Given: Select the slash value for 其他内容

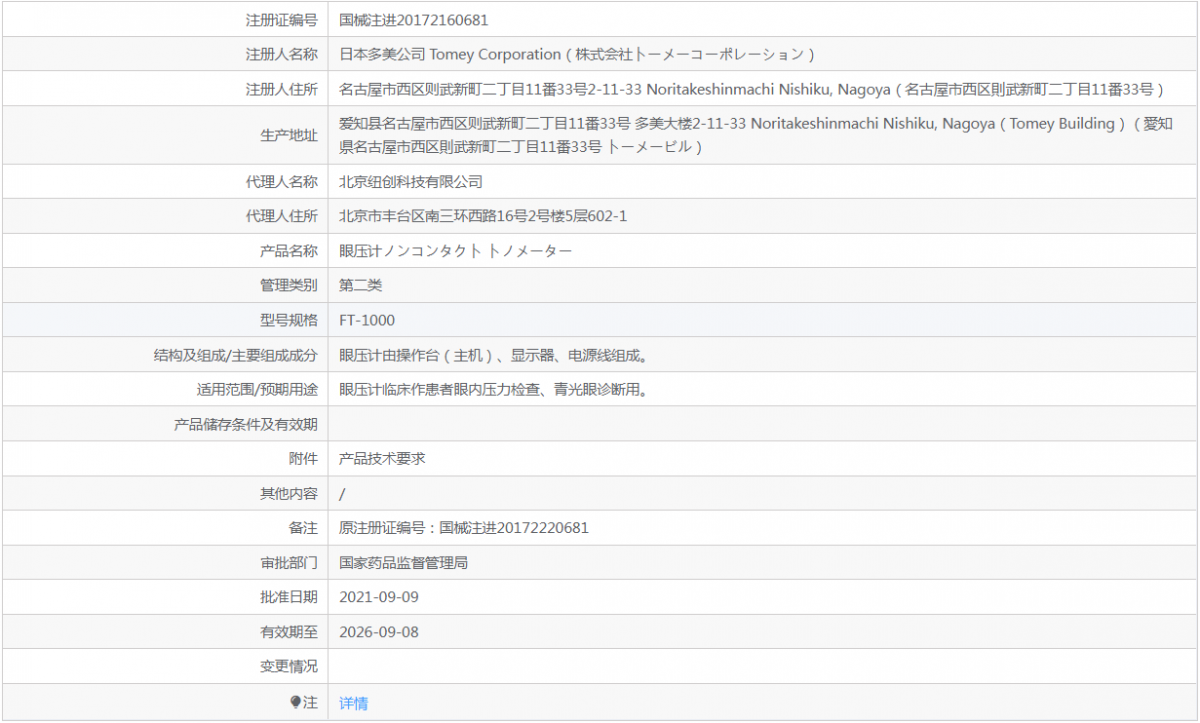Looking at the screenshot, I should (x=342, y=493).
